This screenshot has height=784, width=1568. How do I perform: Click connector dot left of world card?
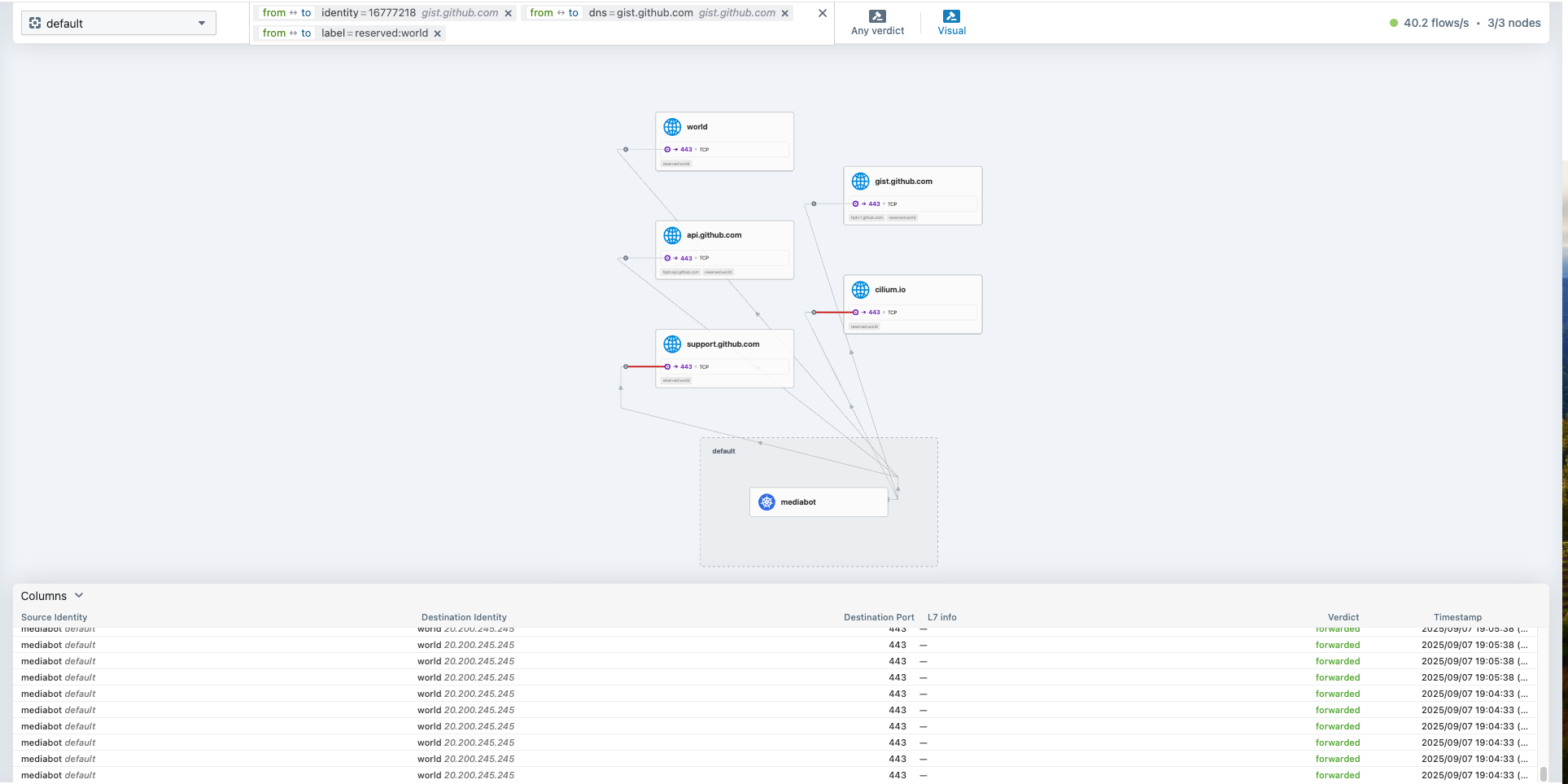coord(626,150)
